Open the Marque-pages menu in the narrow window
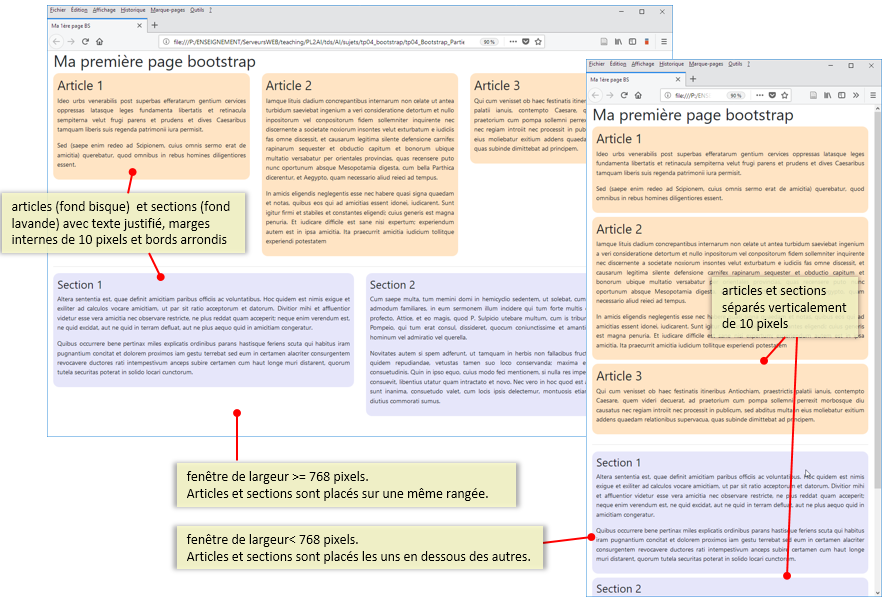Viewport: 886px width, 599px height. [705, 63]
